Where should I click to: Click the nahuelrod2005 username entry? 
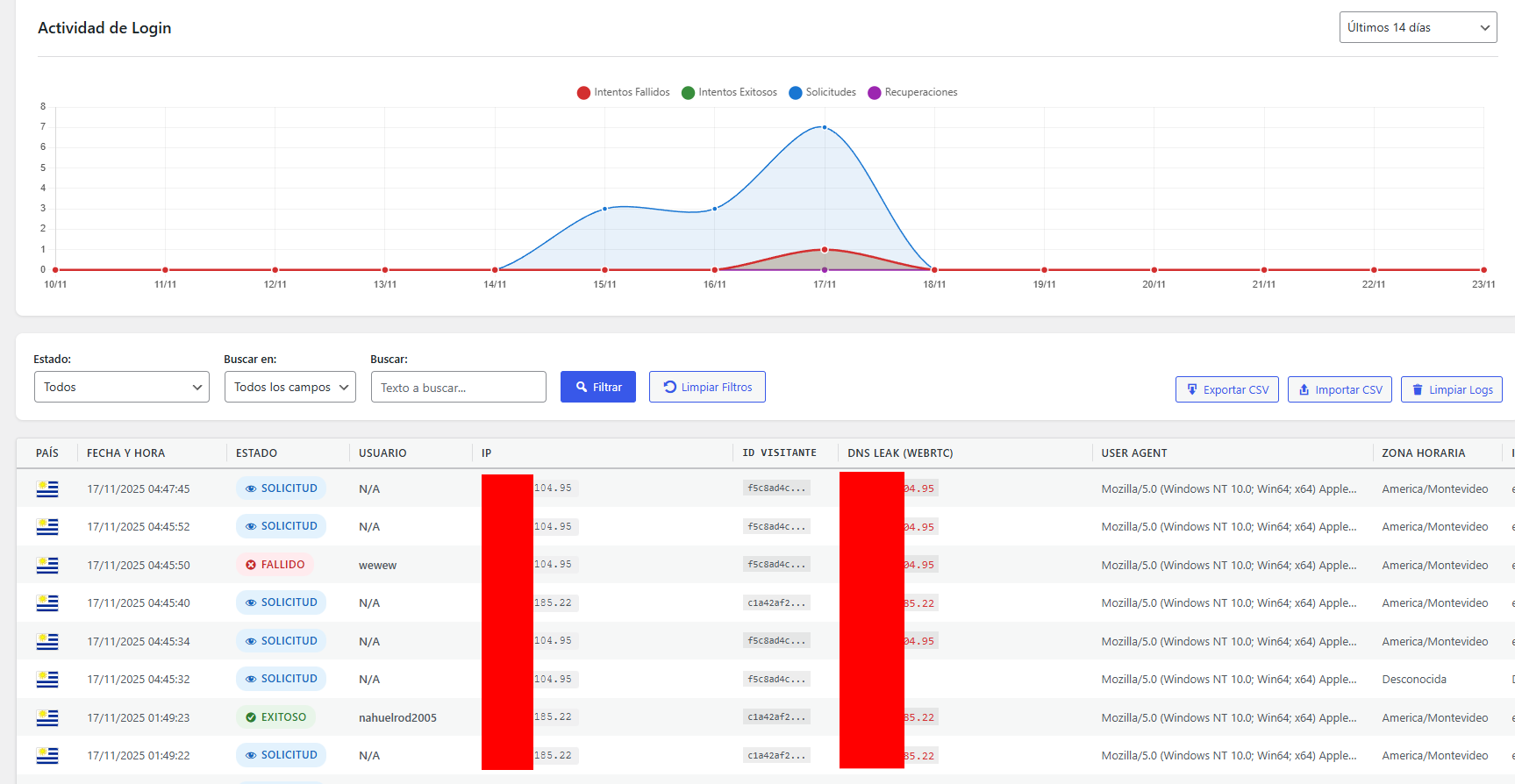click(x=397, y=717)
